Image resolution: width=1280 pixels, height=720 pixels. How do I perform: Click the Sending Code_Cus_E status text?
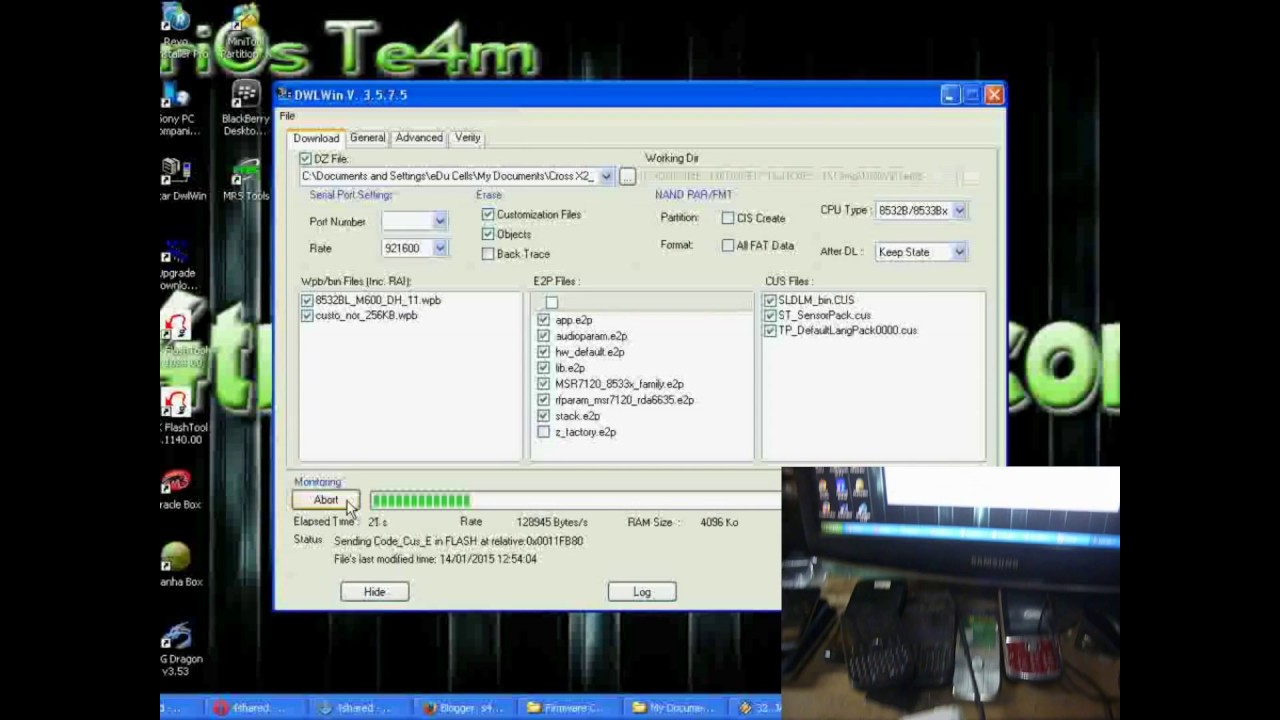coord(458,541)
